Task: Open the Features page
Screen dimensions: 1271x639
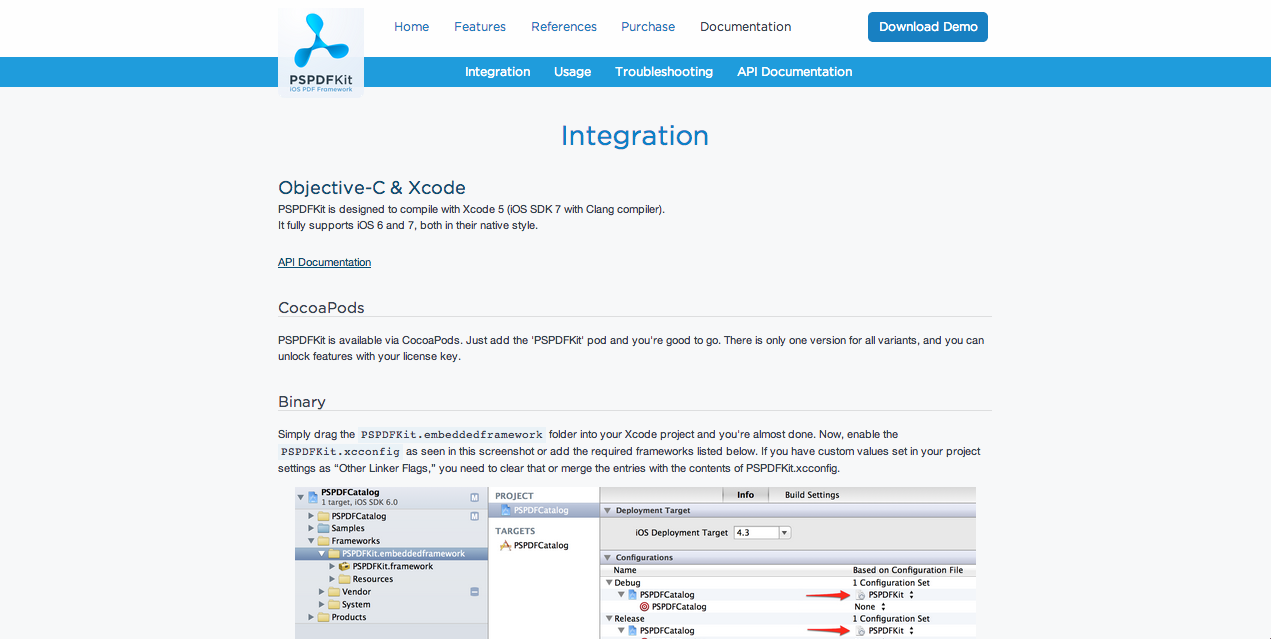Action: [x=480, y=27]
